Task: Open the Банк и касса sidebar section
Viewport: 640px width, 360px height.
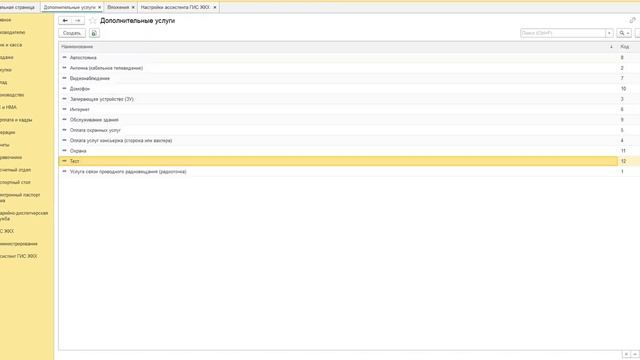Action: coord(11,45)
